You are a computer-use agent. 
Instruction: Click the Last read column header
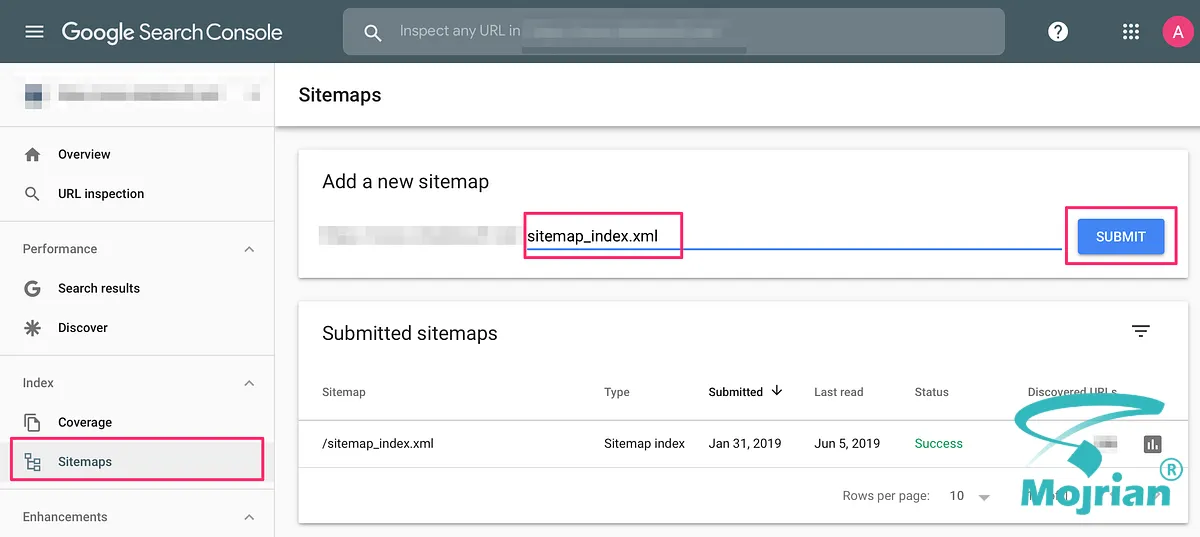point(838,392)
